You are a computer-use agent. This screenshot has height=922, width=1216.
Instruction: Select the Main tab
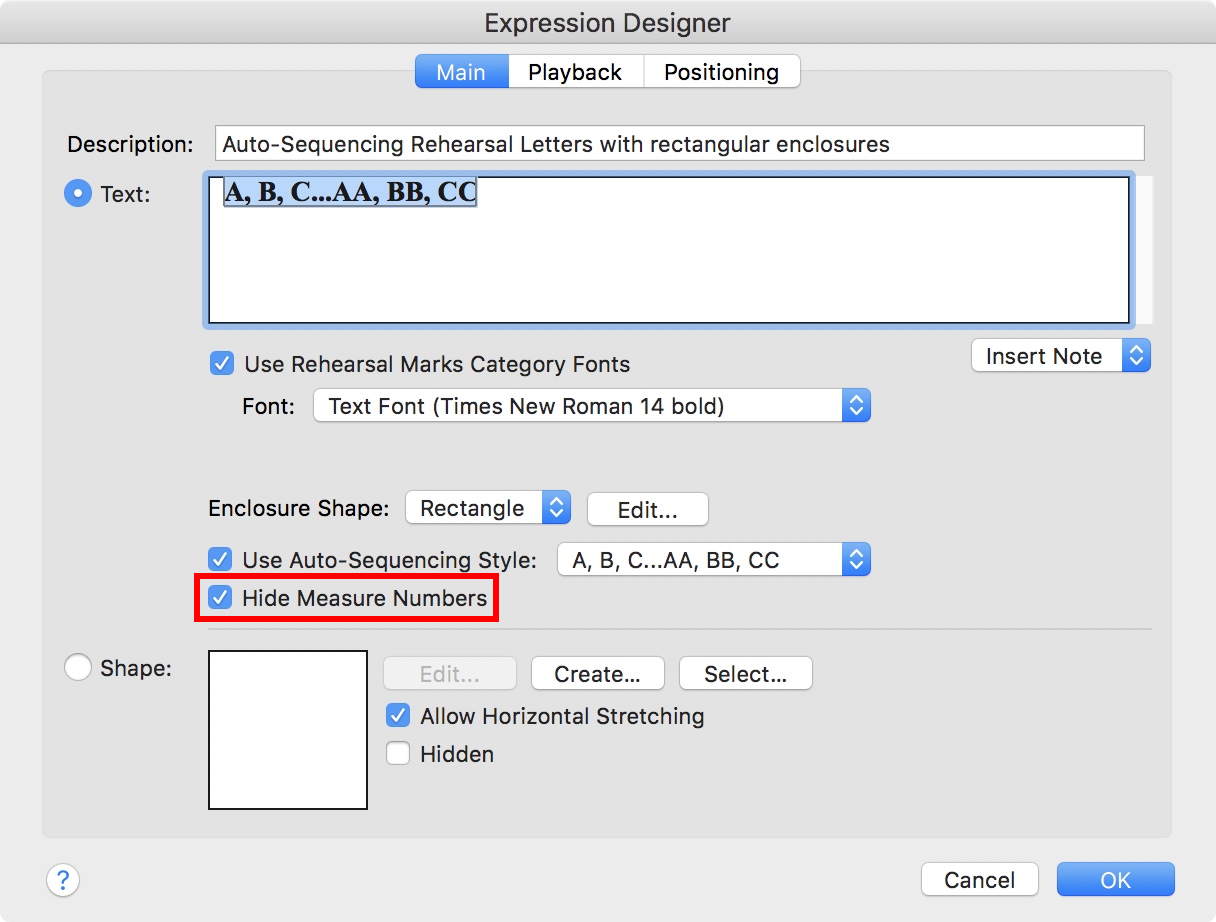[461, 72]
